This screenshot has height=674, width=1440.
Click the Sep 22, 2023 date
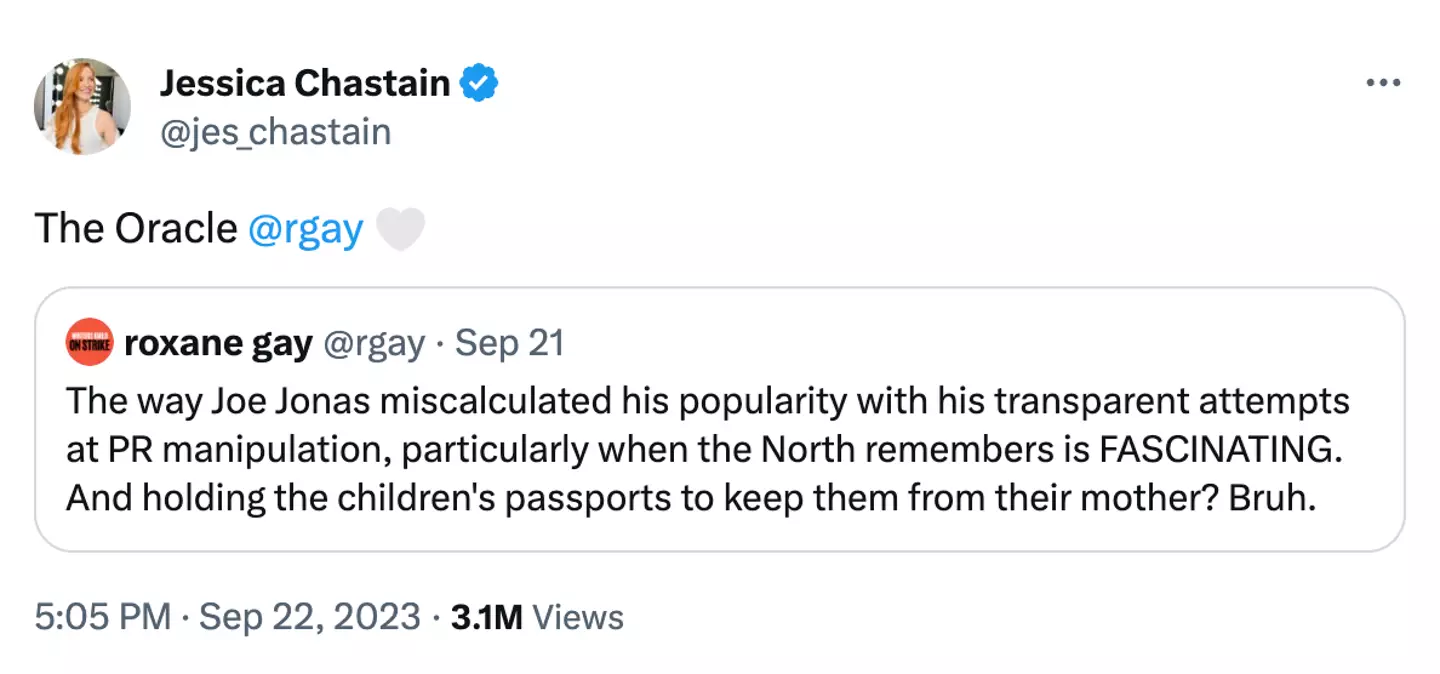point(310,617)
